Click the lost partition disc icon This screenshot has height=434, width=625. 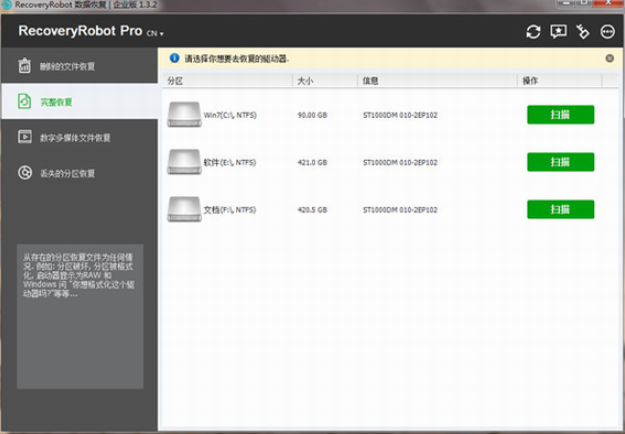[25, 173]
